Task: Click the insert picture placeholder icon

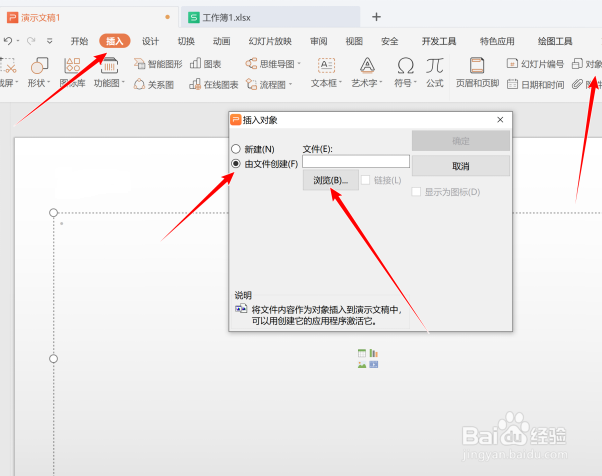Action: coord(362,365)
